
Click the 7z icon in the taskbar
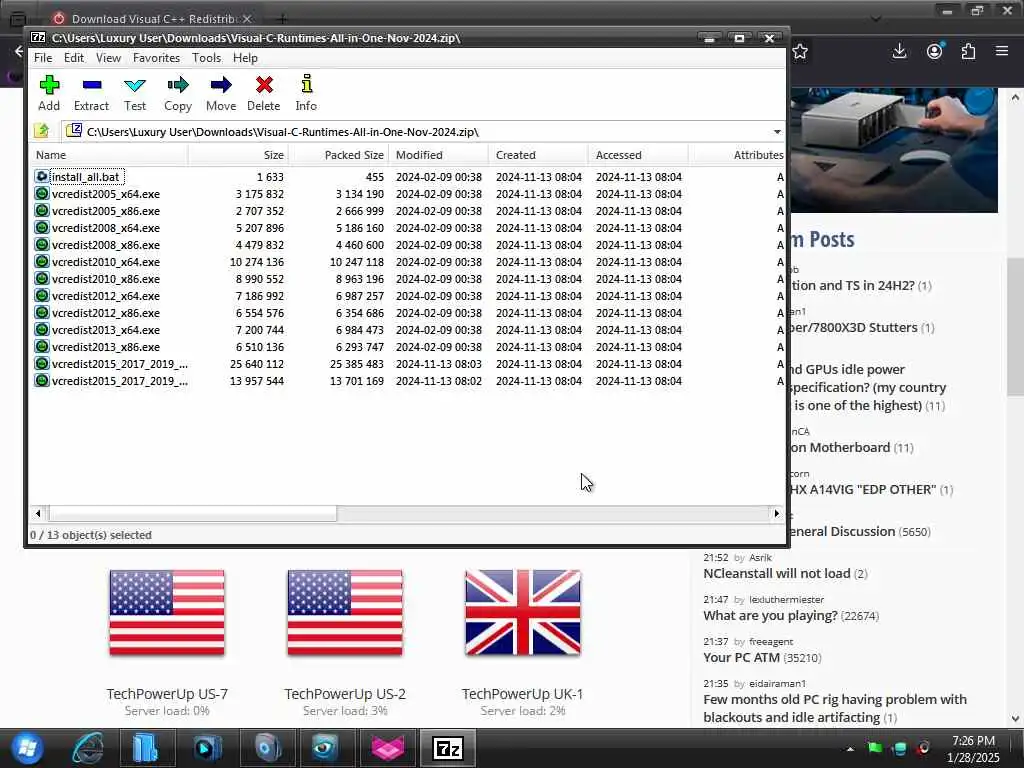click(448, 748)
